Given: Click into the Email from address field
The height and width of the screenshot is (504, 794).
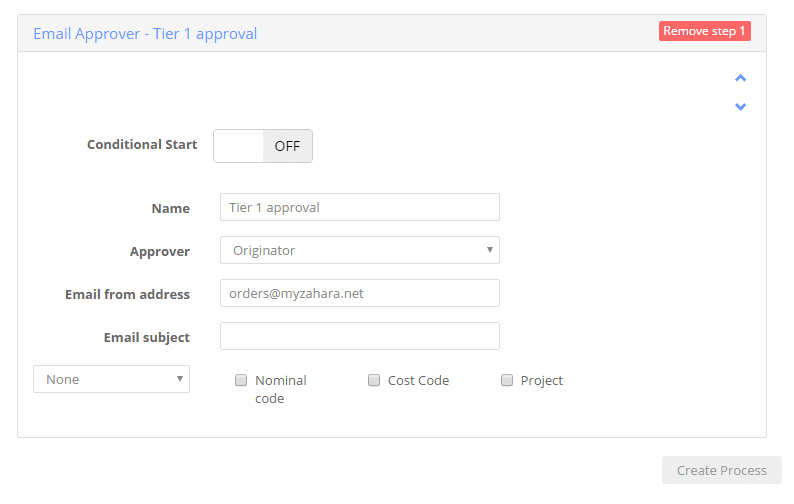Looking at the screenshot, I should (360, 293).
